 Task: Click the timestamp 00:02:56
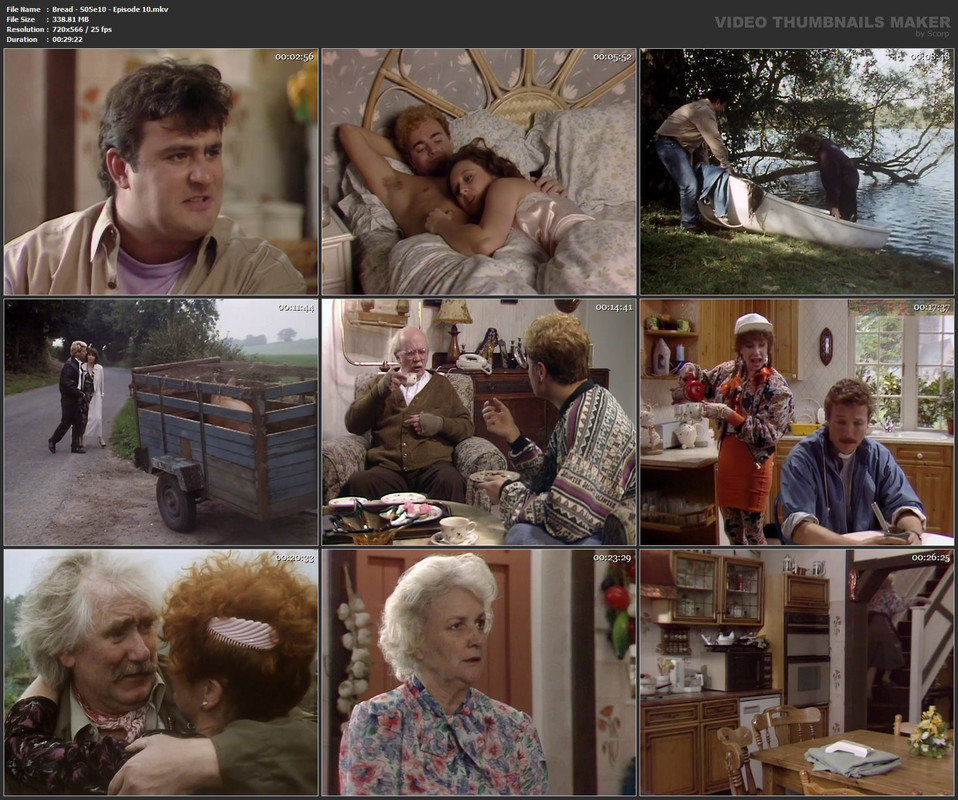[294, 57]
